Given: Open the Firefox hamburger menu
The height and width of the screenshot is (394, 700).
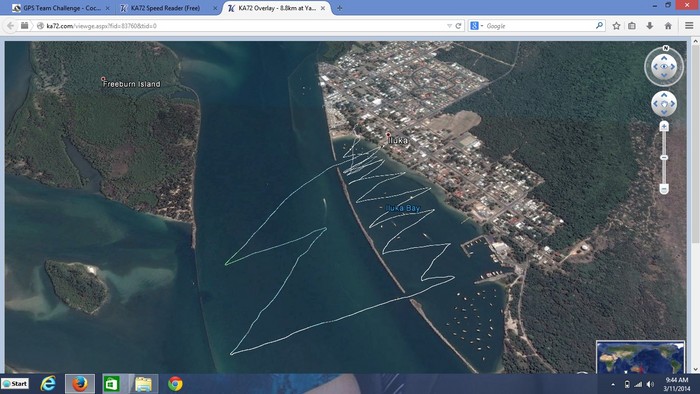Looking at the screenshot, I should click(689, 26).
